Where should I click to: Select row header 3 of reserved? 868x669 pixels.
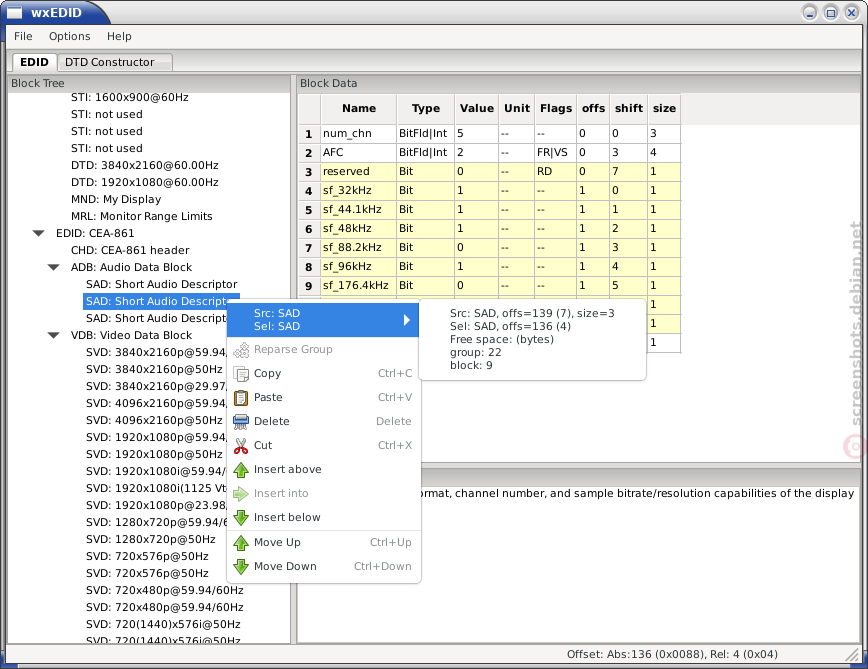pos(309,172)
